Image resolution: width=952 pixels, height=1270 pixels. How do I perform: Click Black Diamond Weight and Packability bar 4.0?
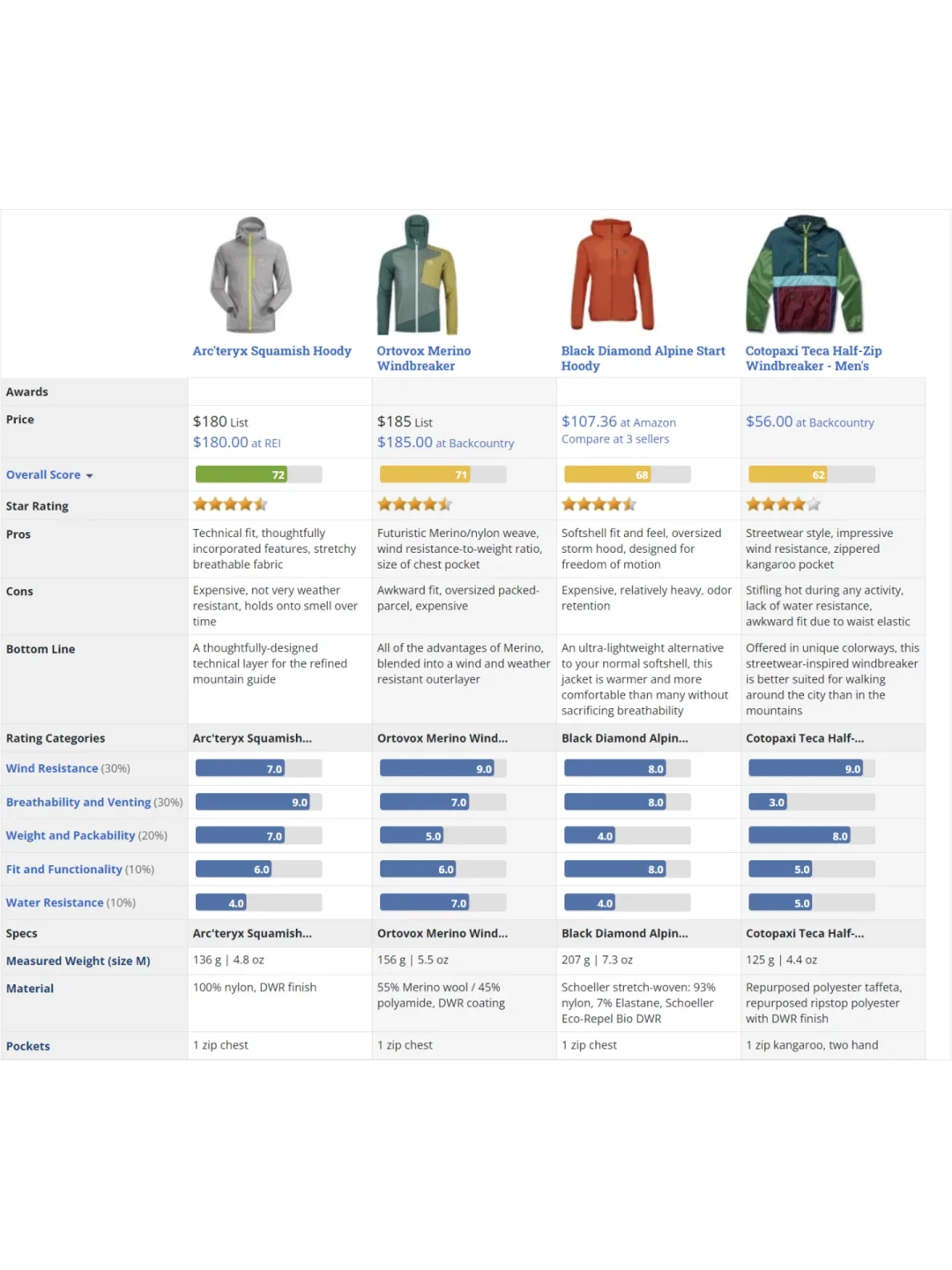click(627, 835)
